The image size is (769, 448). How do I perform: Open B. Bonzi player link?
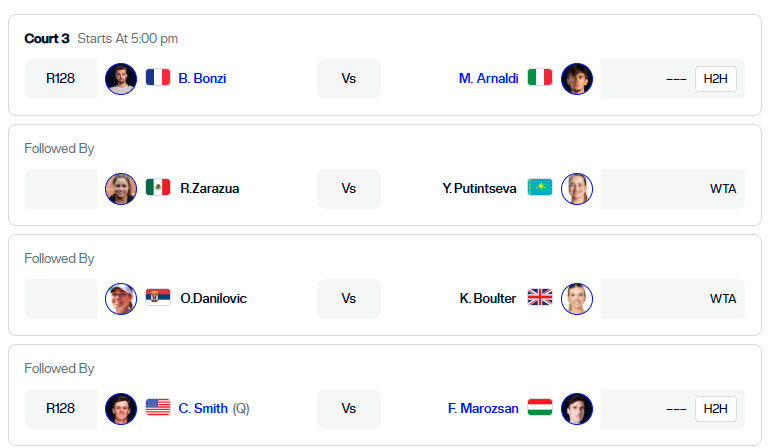pos(202,79)
